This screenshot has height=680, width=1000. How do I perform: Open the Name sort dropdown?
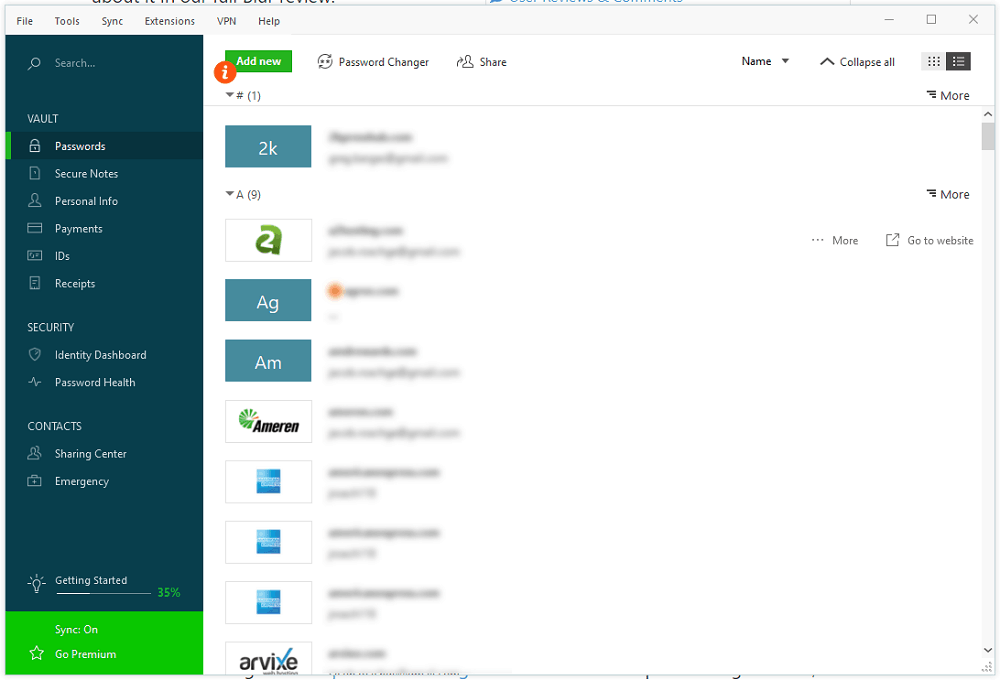point(765,61)
